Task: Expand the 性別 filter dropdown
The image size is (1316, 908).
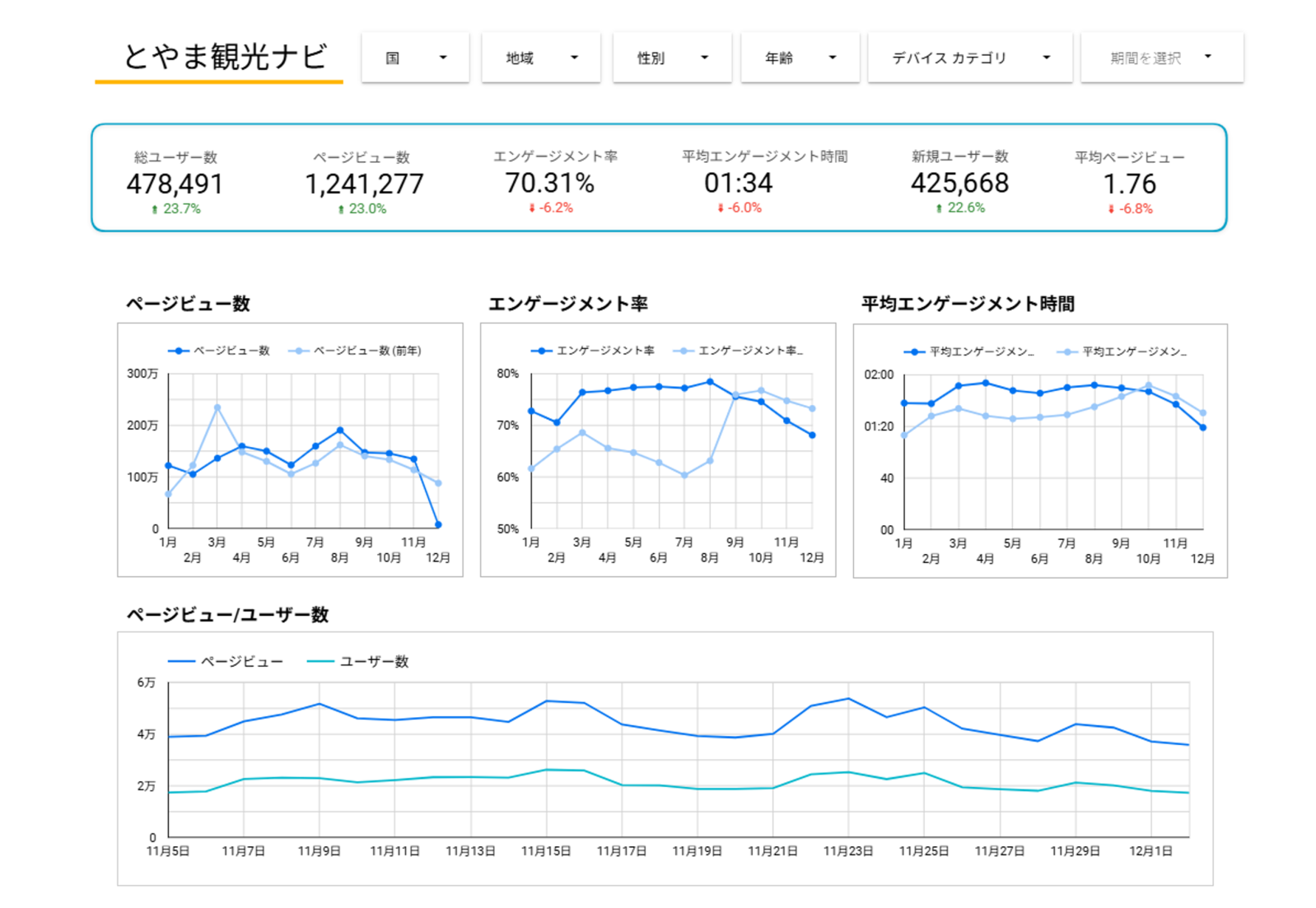Action: pyautogui.click(x=672, y=58)
